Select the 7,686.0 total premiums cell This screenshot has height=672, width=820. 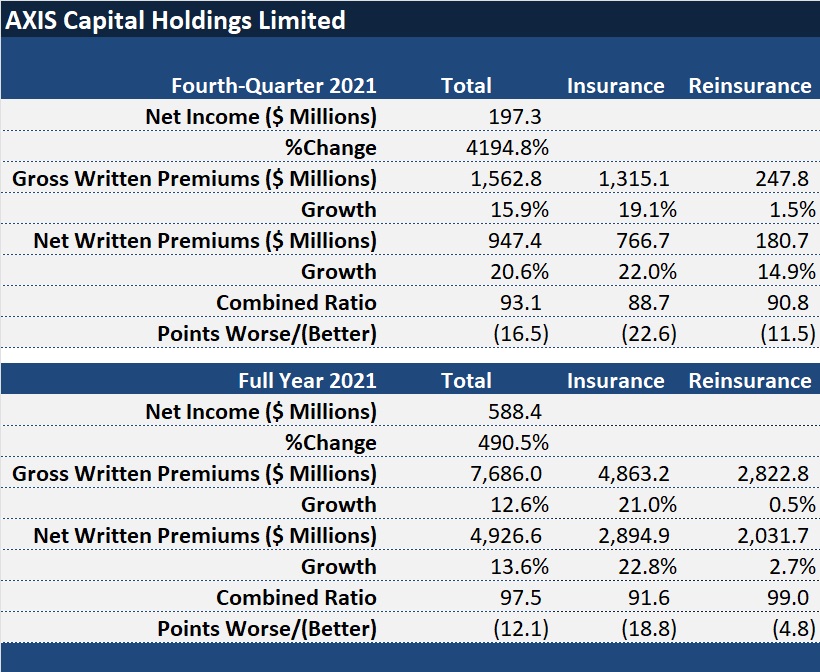click(506, 473)
